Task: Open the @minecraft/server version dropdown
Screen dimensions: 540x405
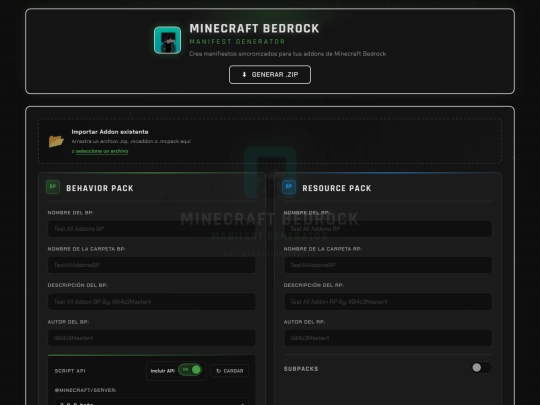Action: [152, 402]
